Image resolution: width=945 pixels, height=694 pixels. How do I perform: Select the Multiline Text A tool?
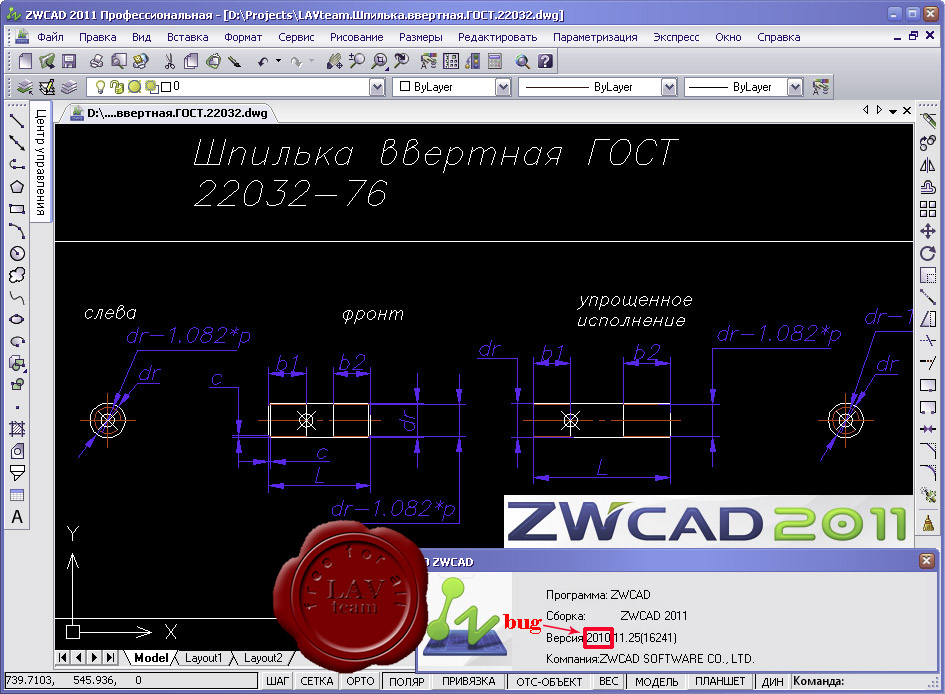(17, 517)
